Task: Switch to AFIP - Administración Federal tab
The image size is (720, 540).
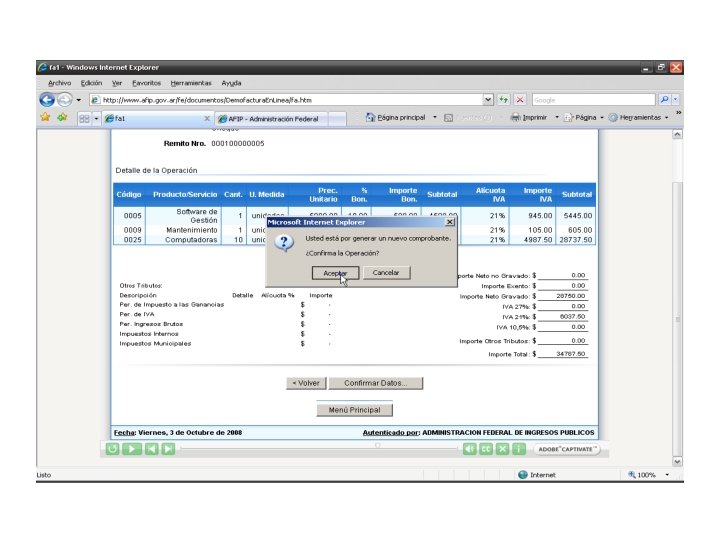Action: click(x=272, y=119)
